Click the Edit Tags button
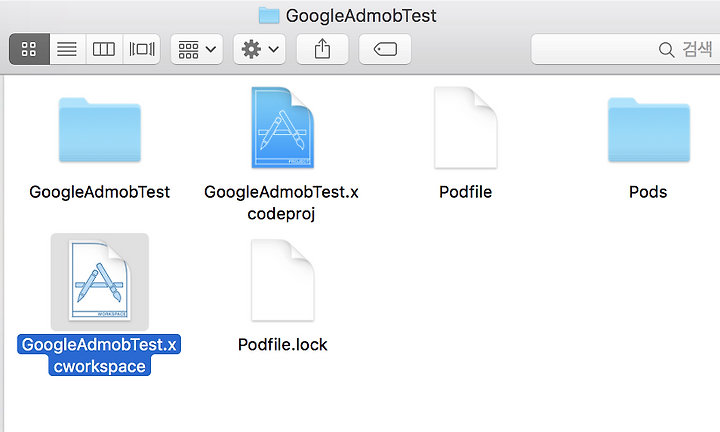The image size is (720, 432). [385, 49]
